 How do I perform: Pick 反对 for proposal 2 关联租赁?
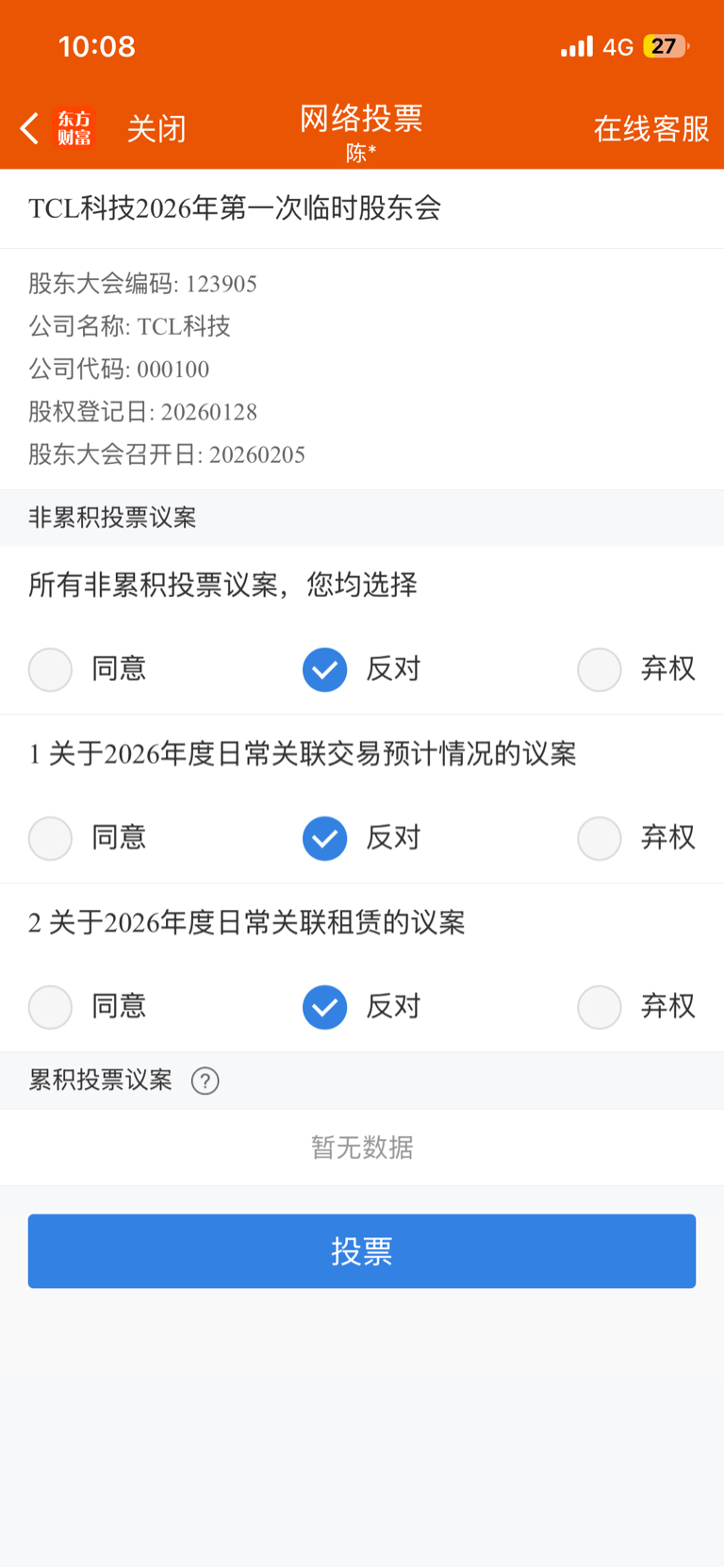click(325, 1007)
